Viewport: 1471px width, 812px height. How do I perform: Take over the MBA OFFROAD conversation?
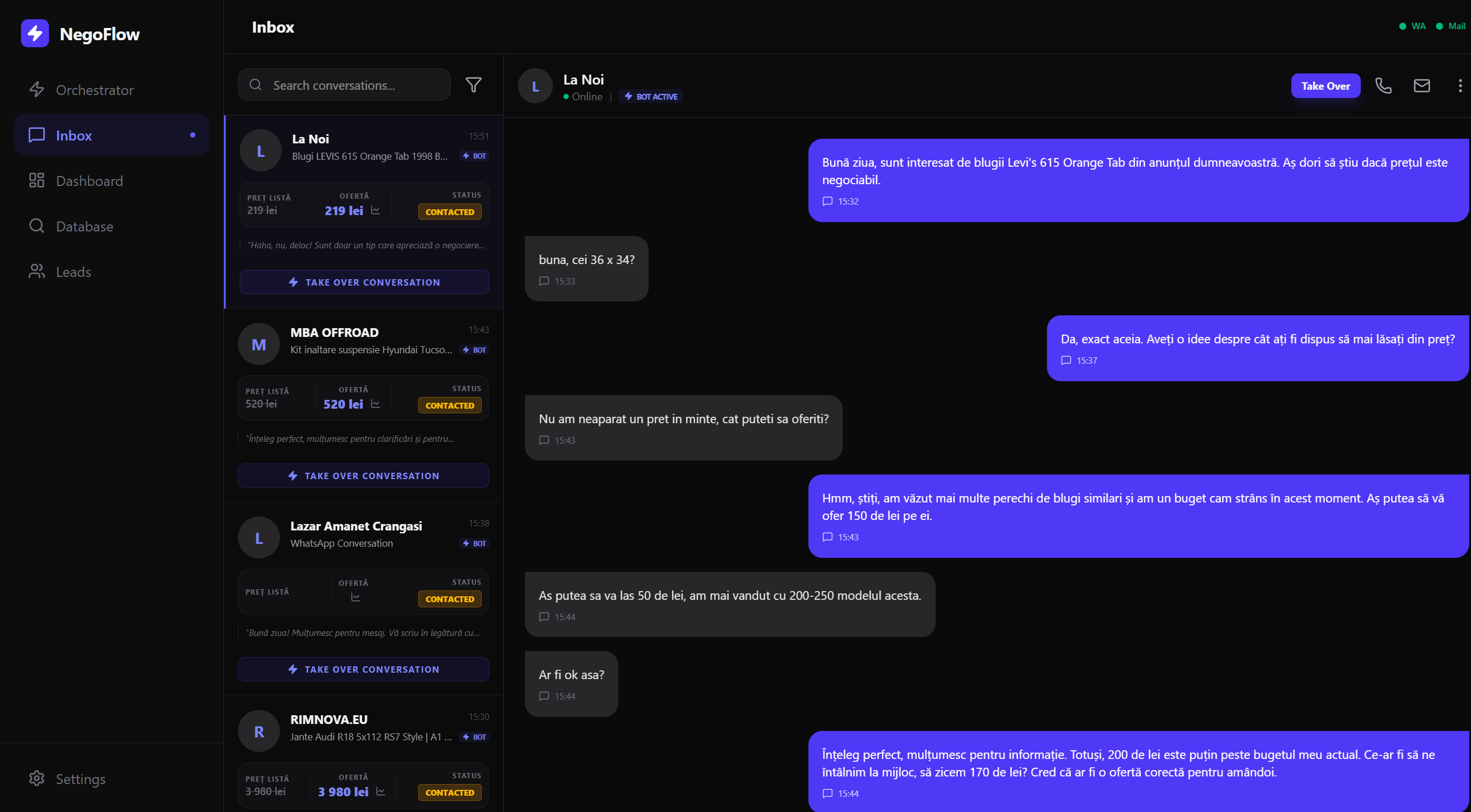point(363,476)
